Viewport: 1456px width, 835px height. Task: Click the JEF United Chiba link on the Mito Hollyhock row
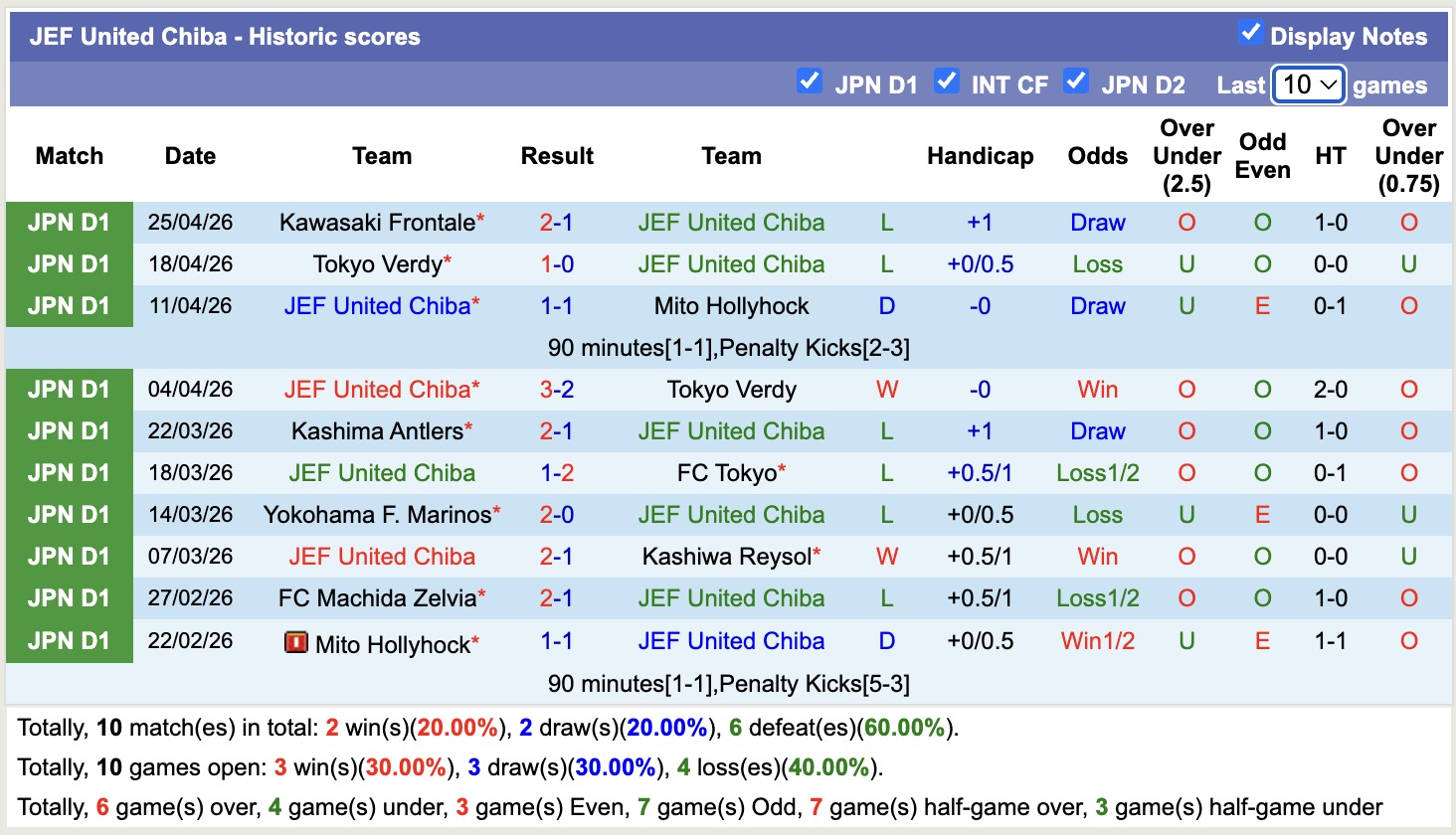731,641
